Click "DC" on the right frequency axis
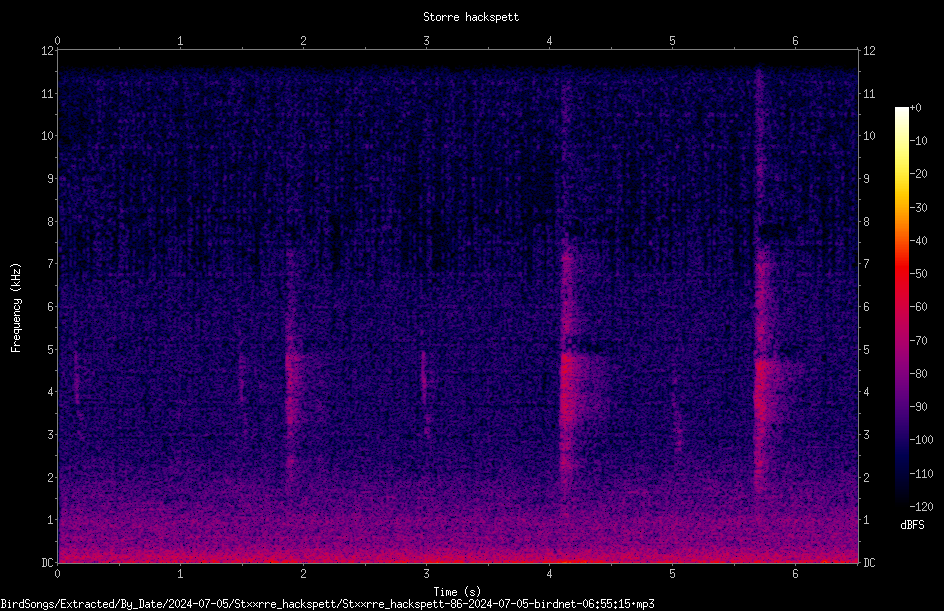 tap(869, 563)
